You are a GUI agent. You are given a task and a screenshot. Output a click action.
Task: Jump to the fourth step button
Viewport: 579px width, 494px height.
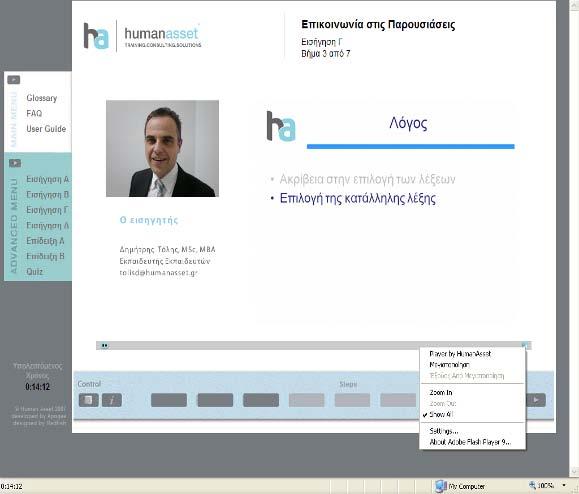click(x=306, y=400)
